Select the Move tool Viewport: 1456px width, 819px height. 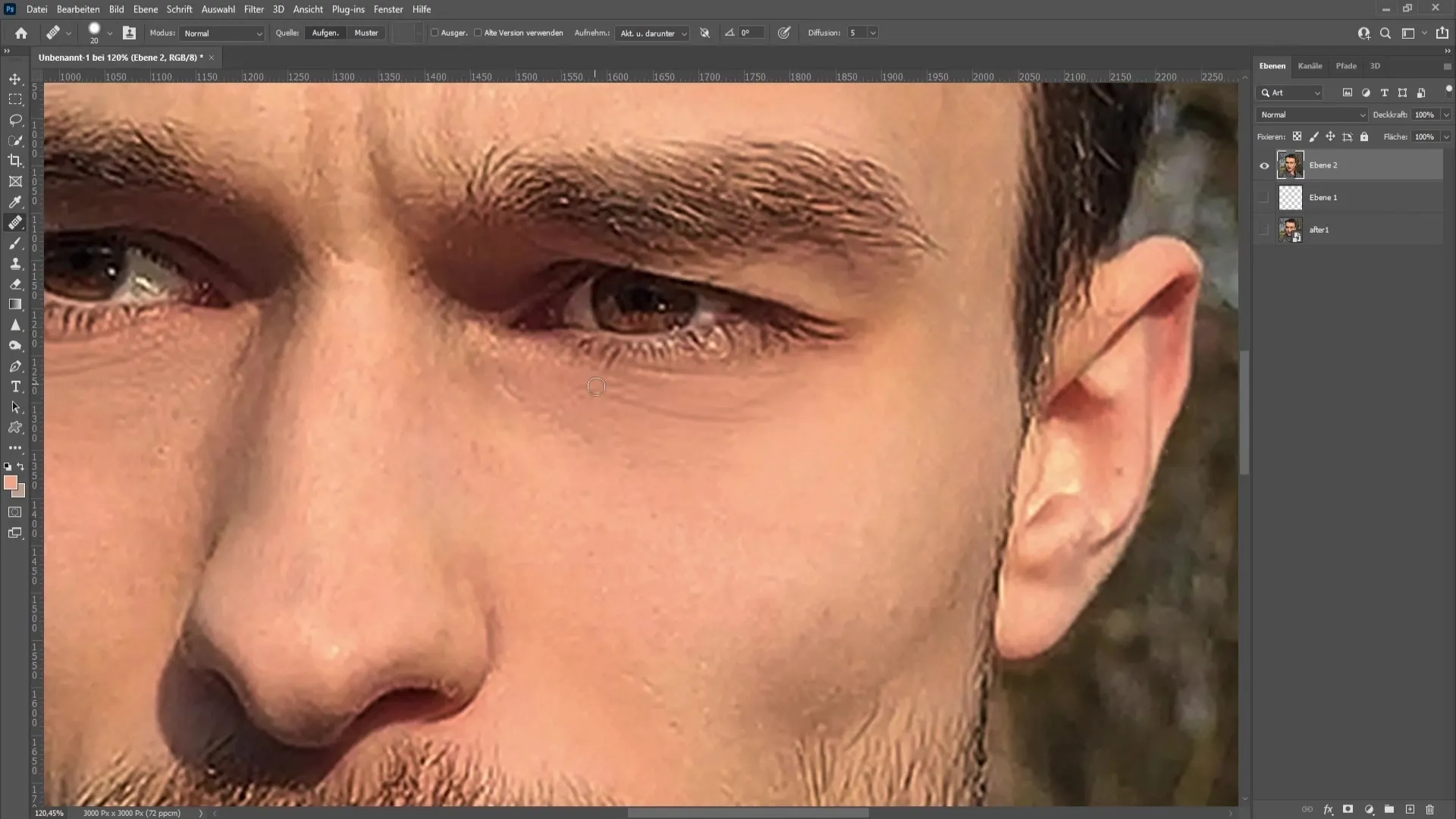pos(15,78)
